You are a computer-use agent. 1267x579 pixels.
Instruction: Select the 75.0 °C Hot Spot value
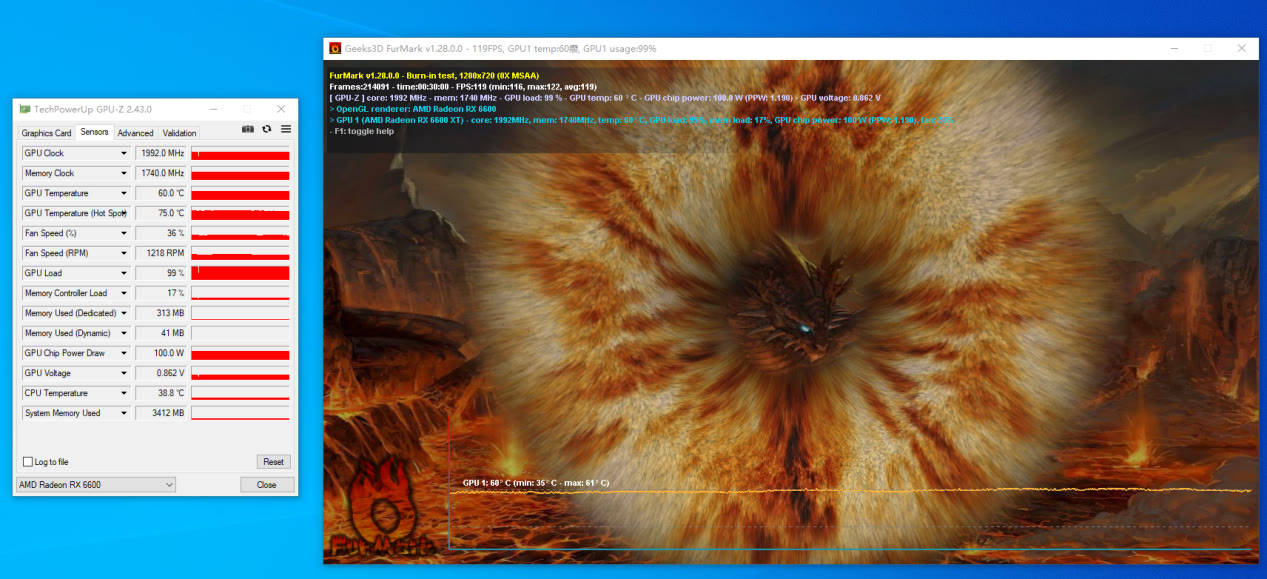point(161,213)
